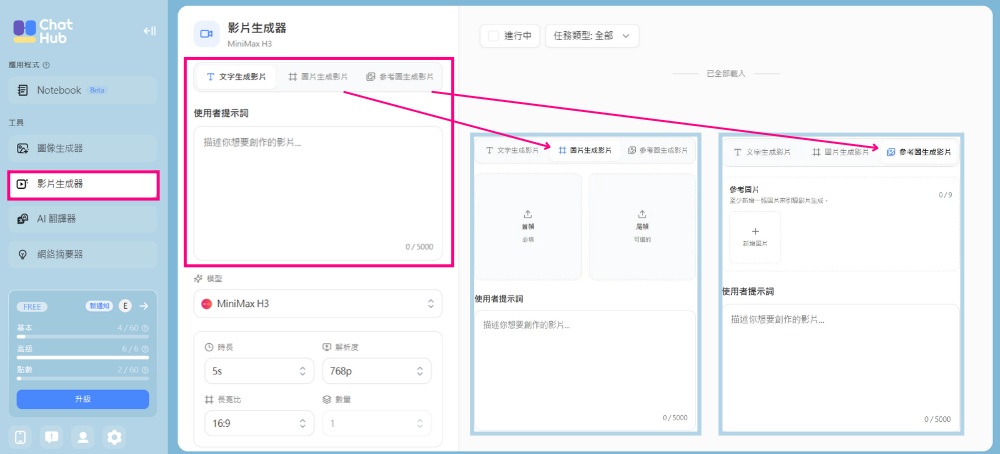This screenshot has width=1000, height=454.
Task: Click the 基本 usage progress bar
Action: pos(83,336)
